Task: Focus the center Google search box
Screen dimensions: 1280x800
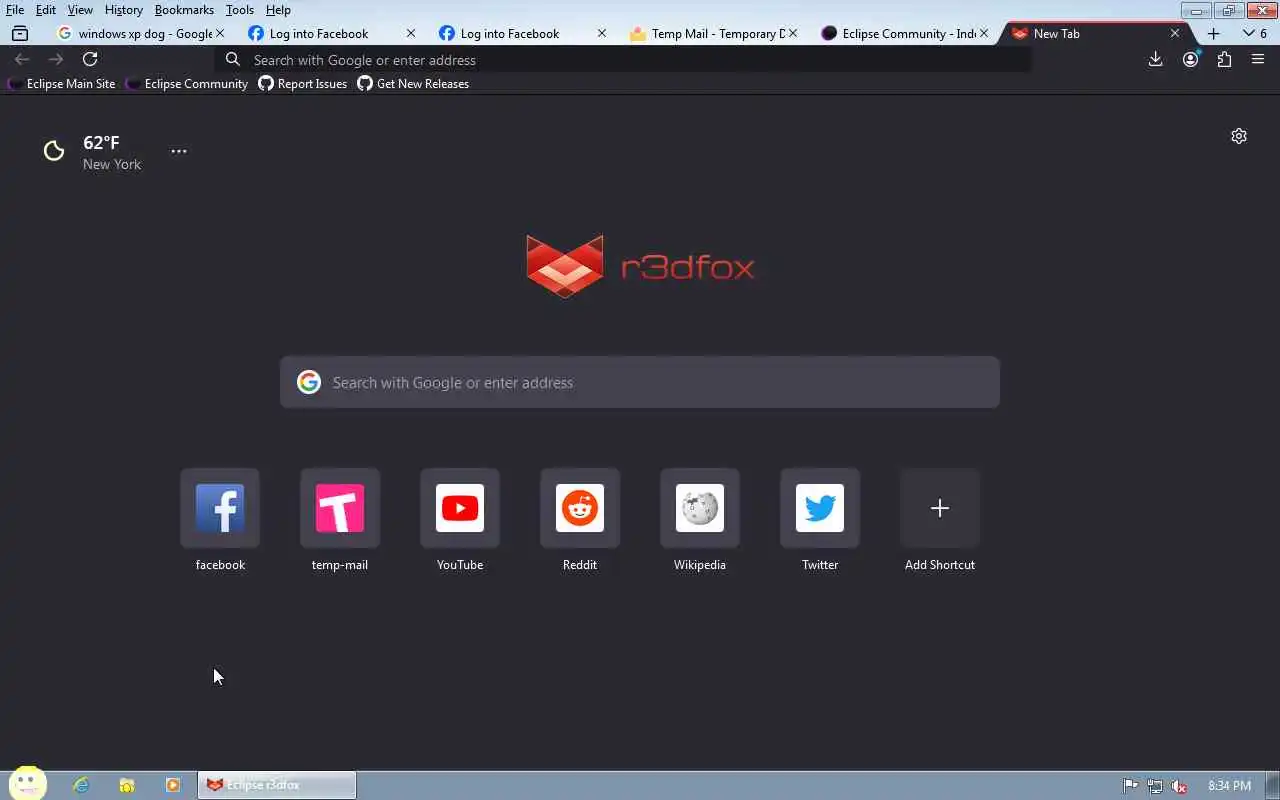Action: 640,382
